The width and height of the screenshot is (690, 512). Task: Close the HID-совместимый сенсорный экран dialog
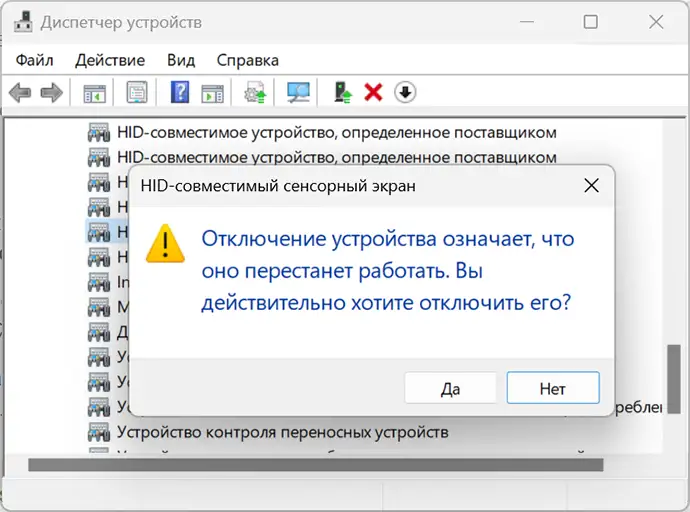[x=591, y=185]
